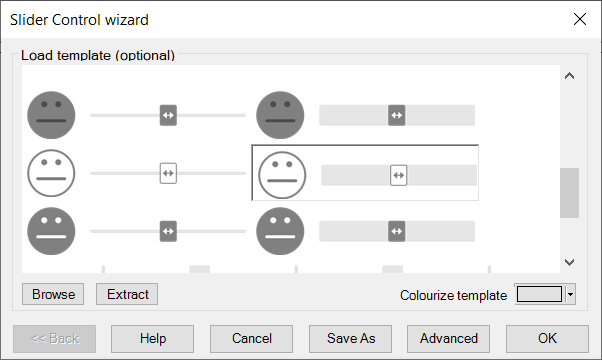Click scroll down arrow of template list

coord(569,262)
